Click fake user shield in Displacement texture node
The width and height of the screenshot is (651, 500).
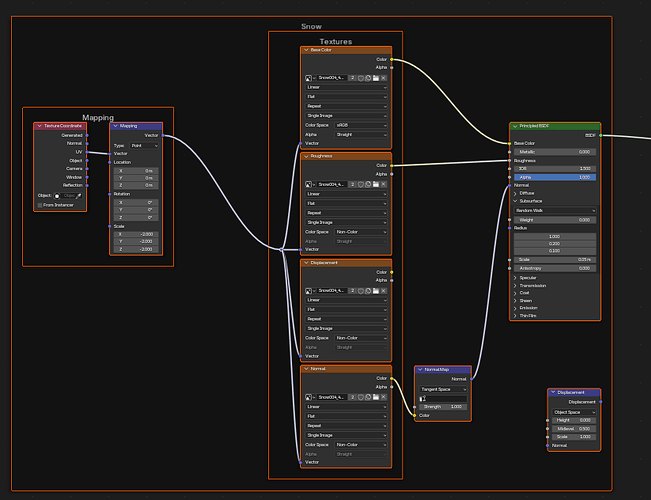(x=361, y=291)
